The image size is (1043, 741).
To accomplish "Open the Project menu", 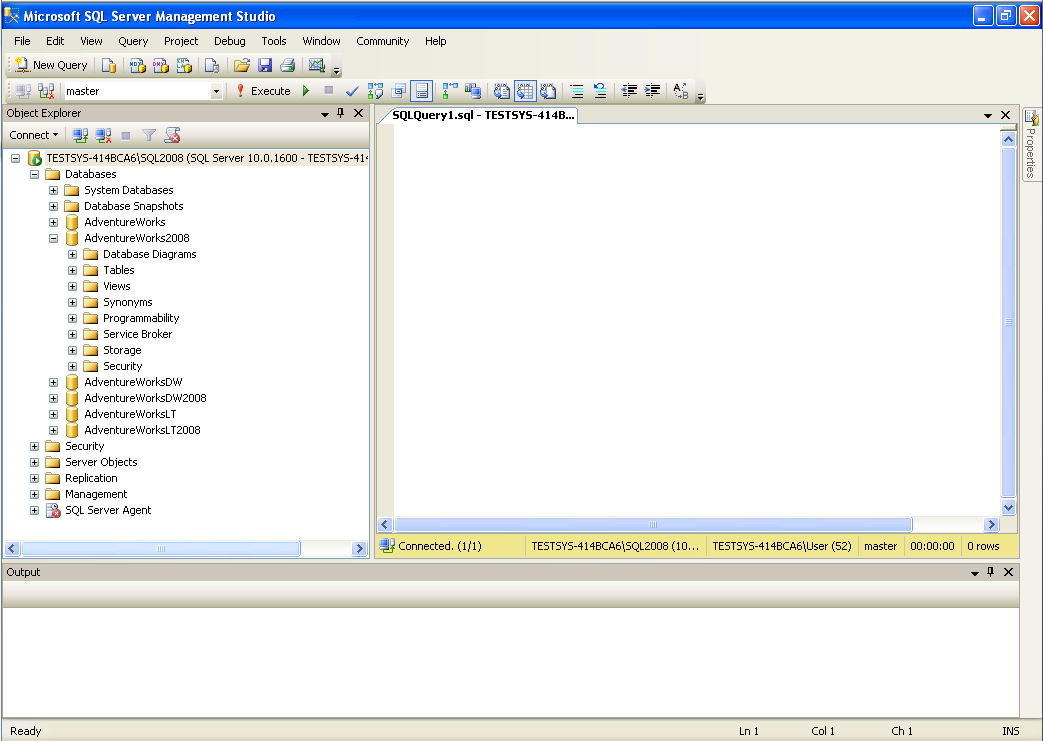I will 181,41.
